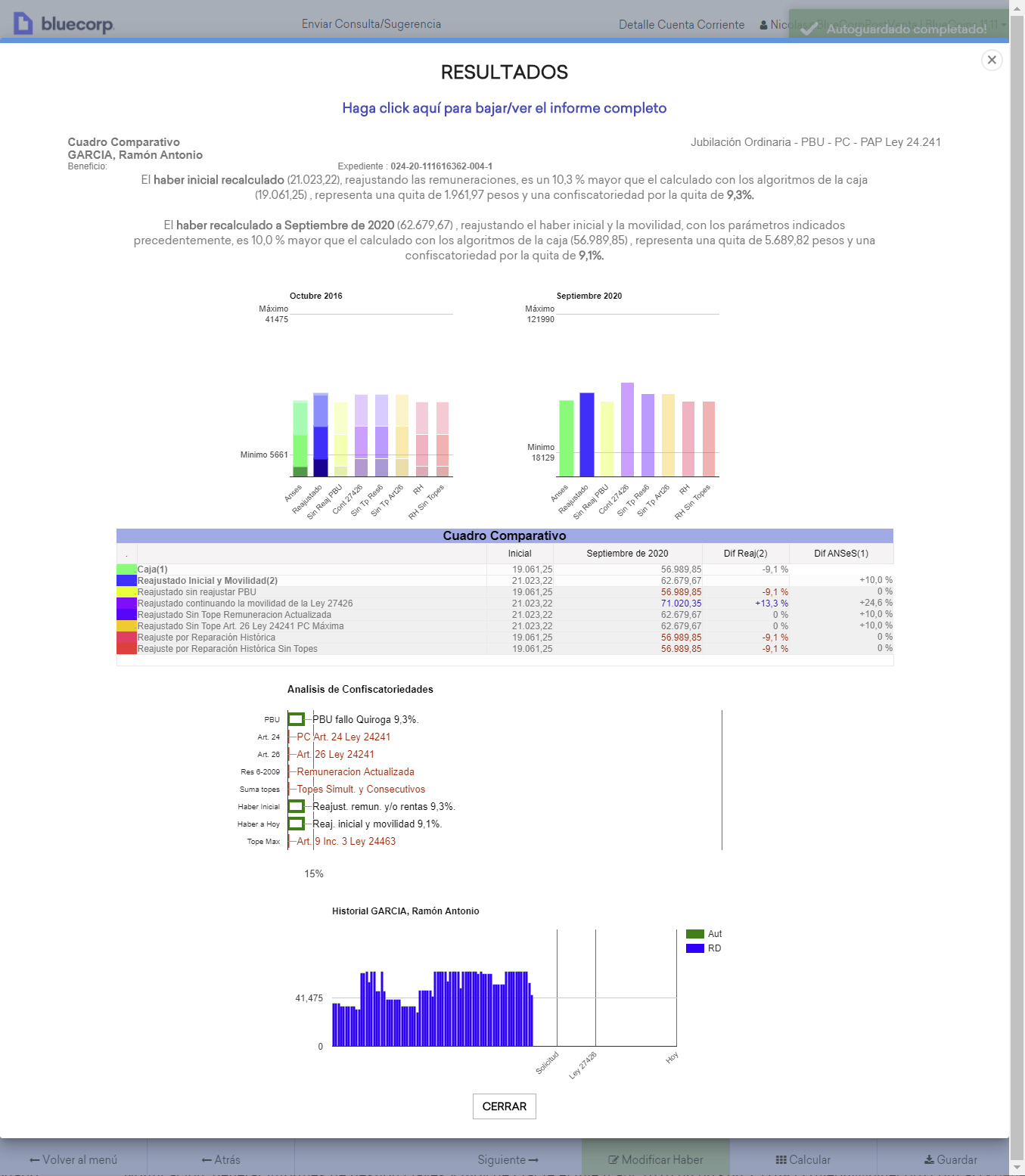The height and width of the screenshot is (1176, 1025).
Task: Click the Guardar button
Action: coord(951,1159)
